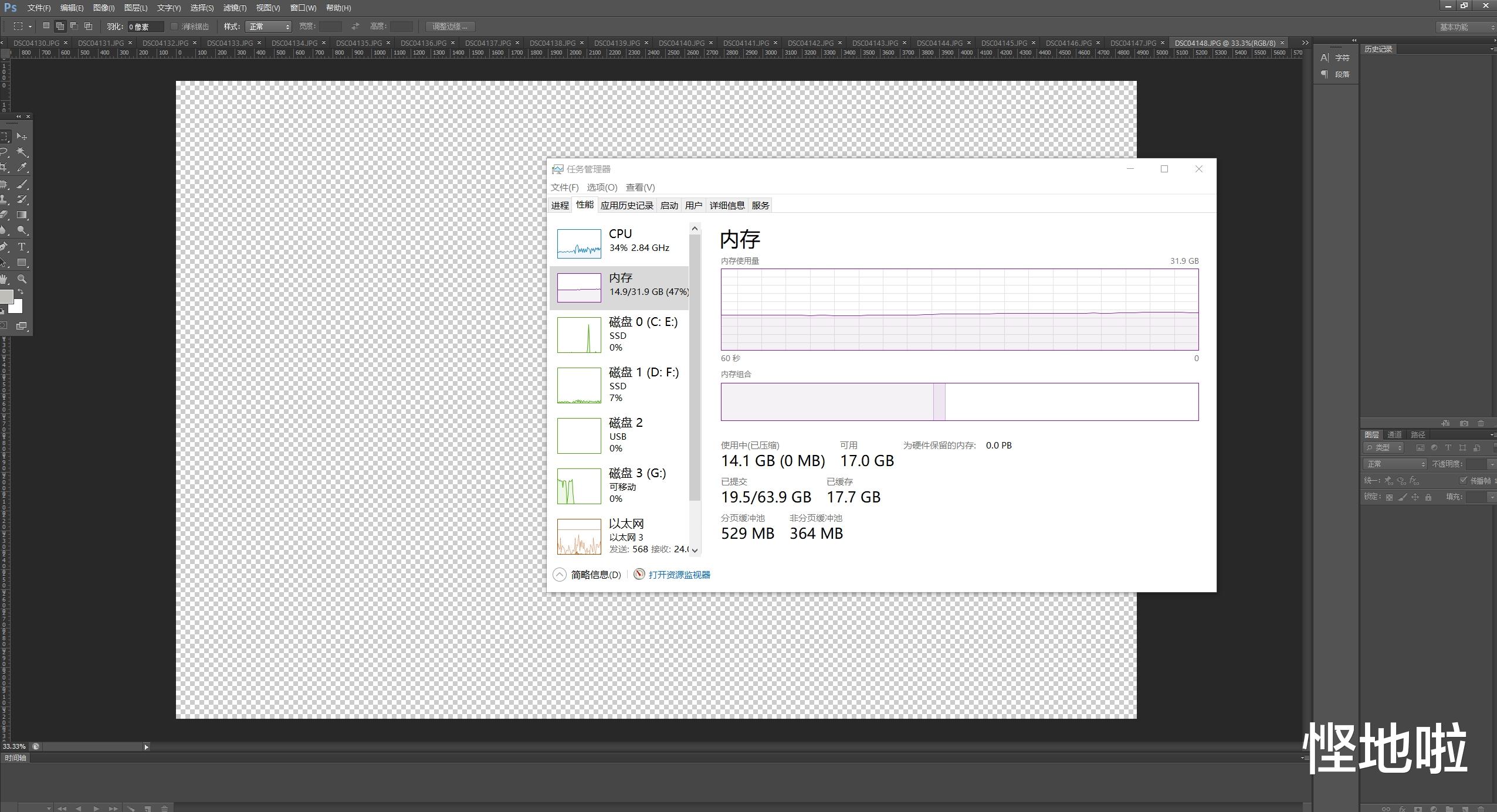This screenshot has width=1497, height=812.
Task: Open Resource Monitor link
Action: pos(679,575)
